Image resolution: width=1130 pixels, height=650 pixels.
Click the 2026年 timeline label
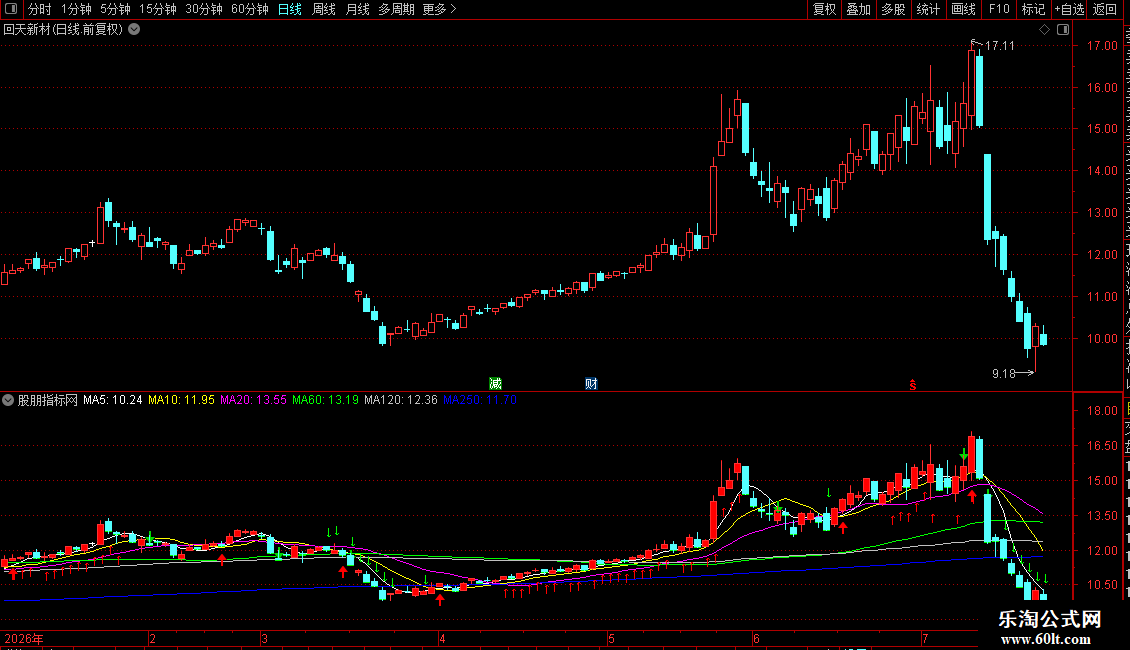(24, 638)
